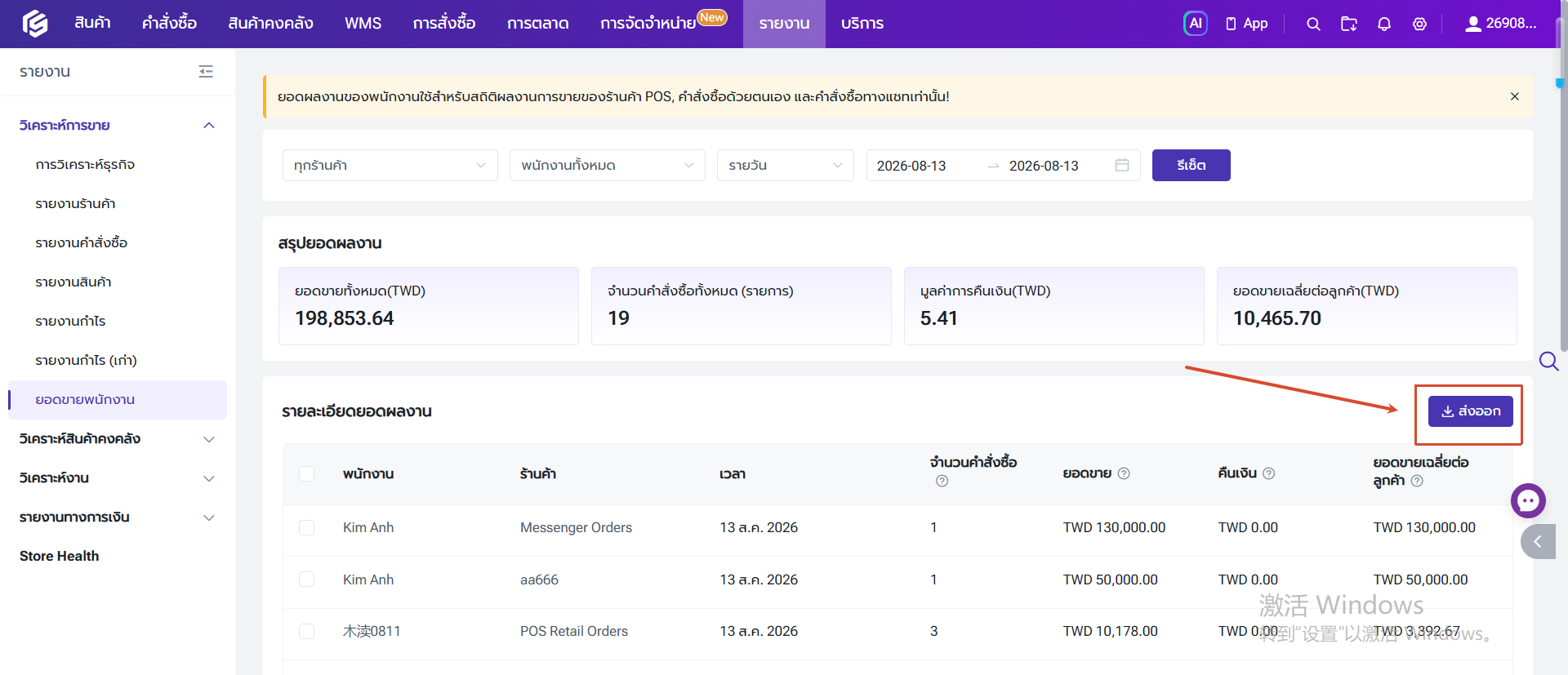Screen dimensions: 1568x675
Task: Open the คำสั่งซื้อ top menu
Action: point(169,24)
